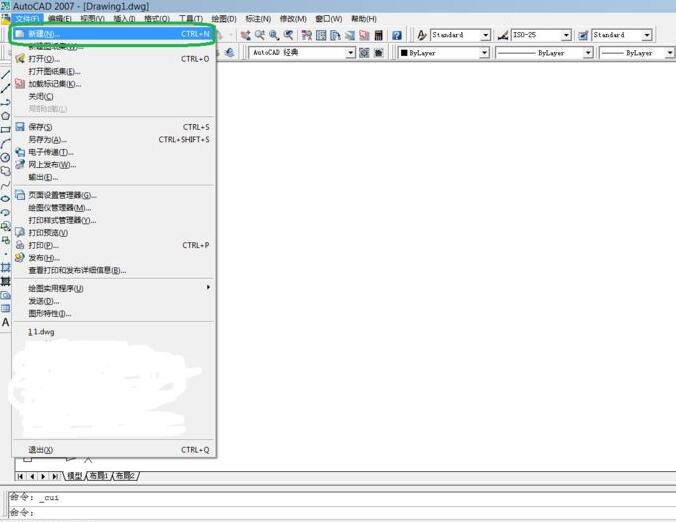Open the Tool Palettes window icon
Screen dimensions: 676x522
335,35
